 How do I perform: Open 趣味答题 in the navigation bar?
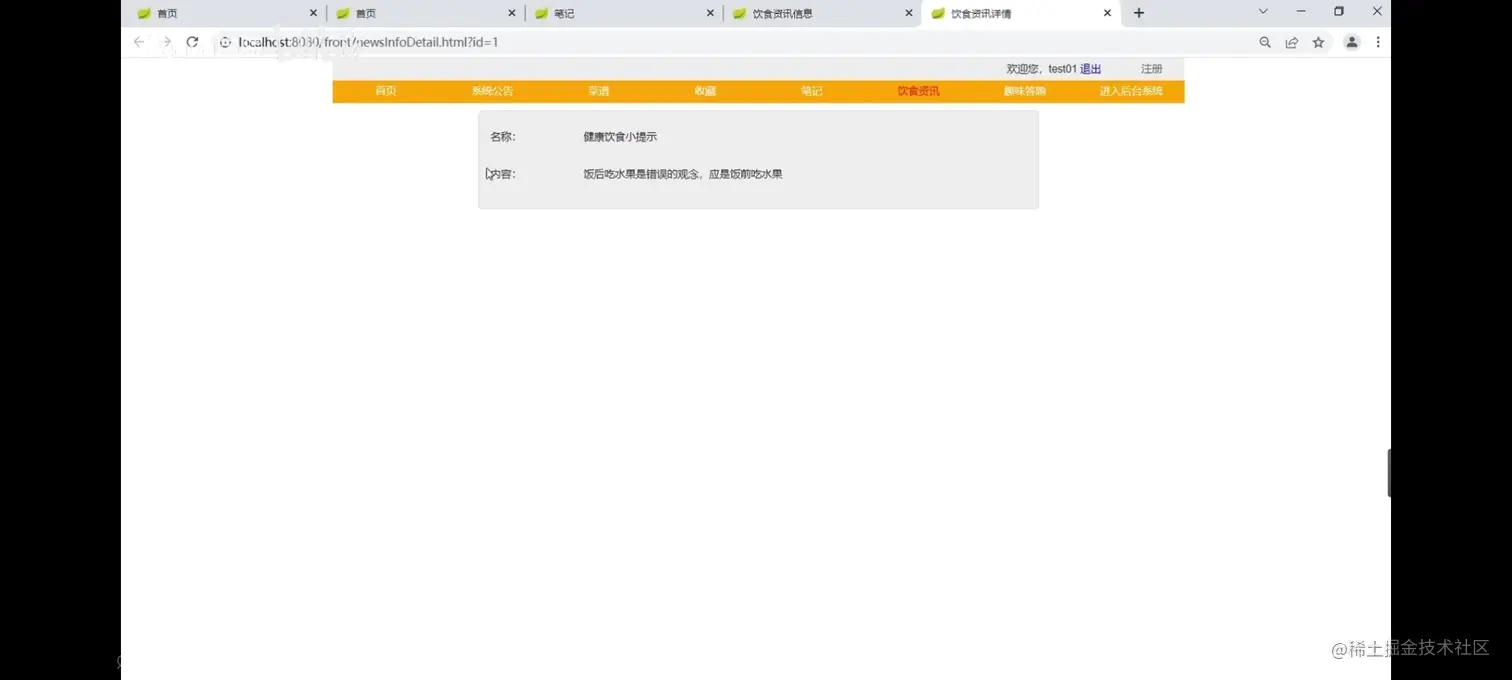[1025, 91]
